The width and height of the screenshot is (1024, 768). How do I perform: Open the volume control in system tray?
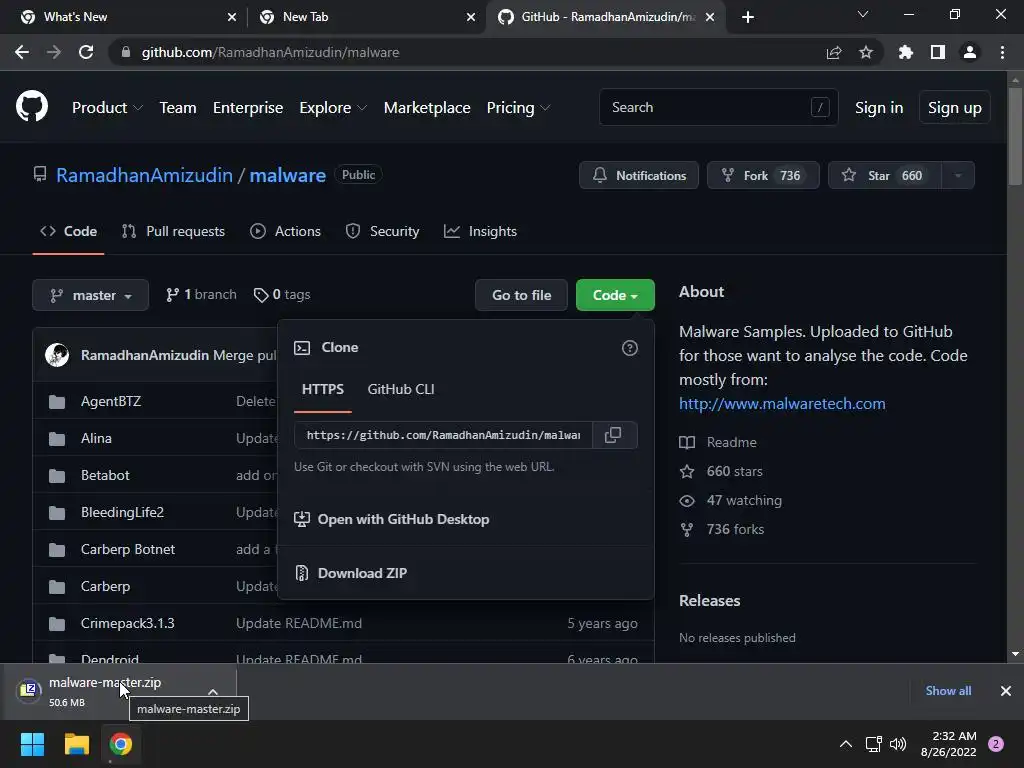(x=899, y=744)
